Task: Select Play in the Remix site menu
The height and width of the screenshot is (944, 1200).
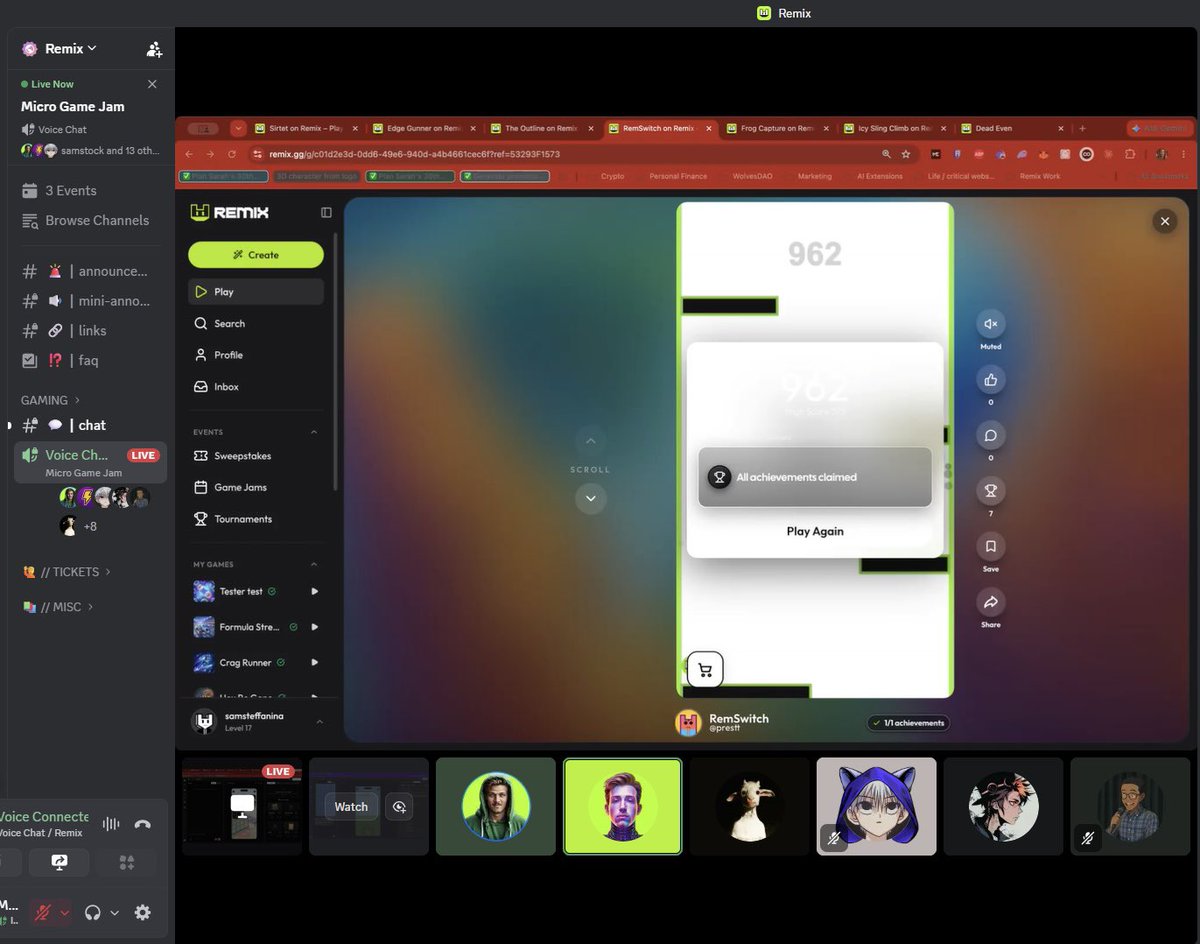Action: click(255, 292)
